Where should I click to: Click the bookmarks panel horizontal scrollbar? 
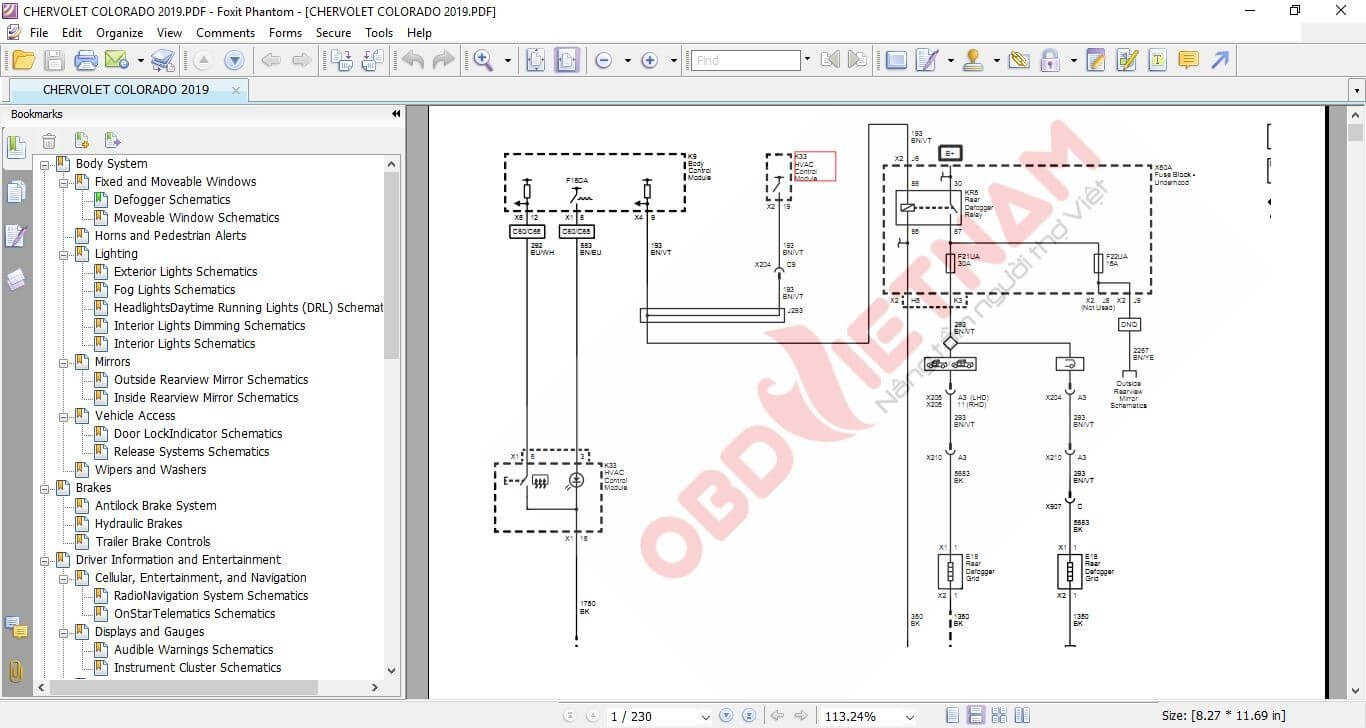(183, 687)
